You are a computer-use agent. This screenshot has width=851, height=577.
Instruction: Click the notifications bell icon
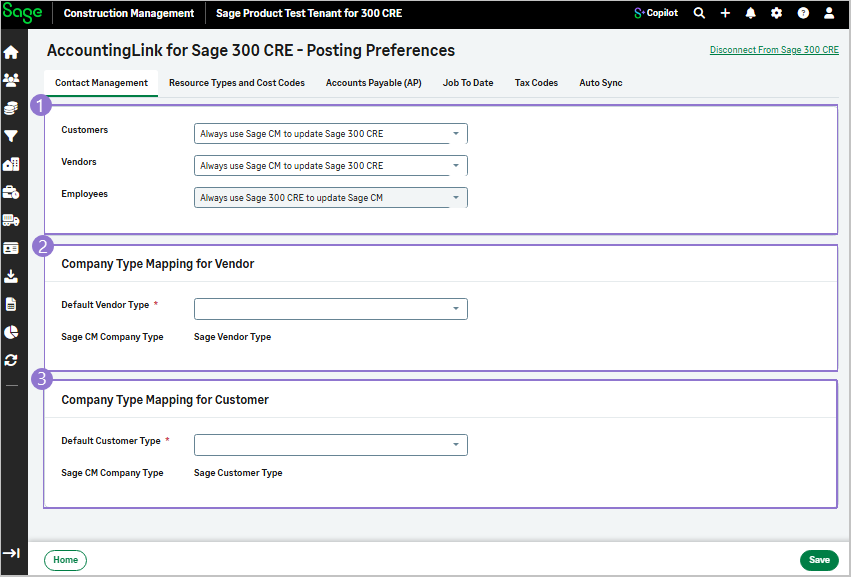click(751, 13)
